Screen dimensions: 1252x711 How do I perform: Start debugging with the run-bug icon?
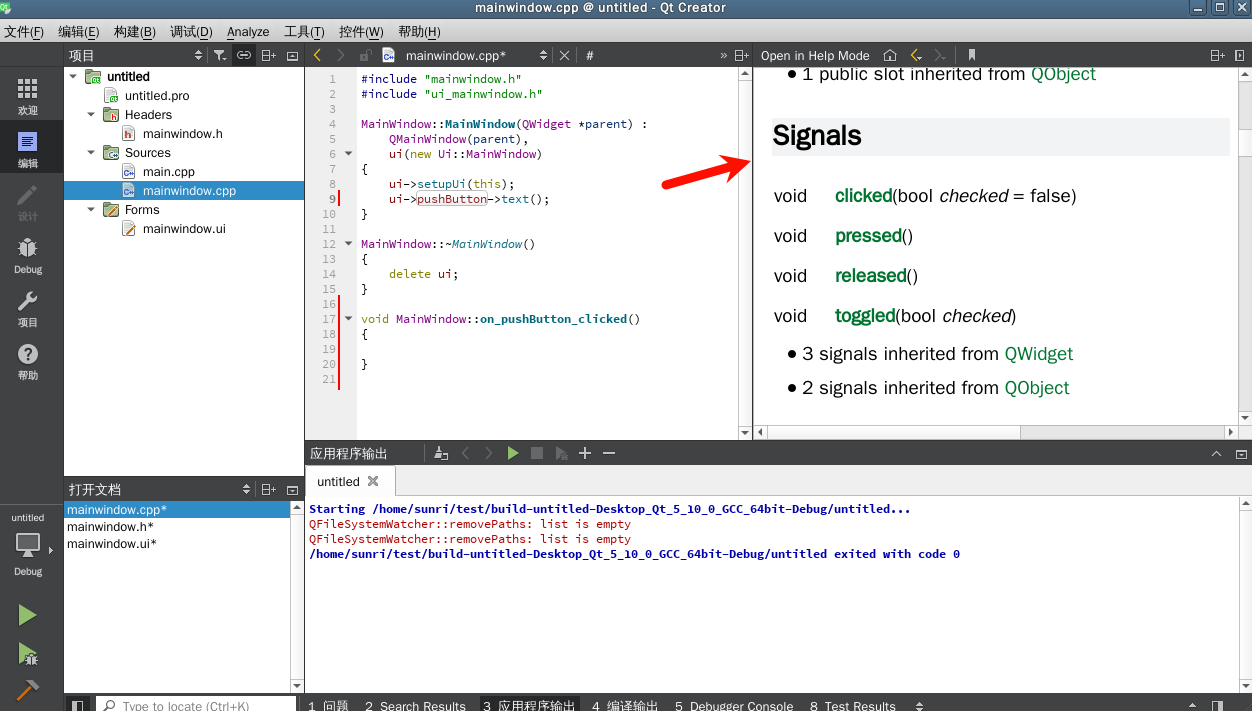(28, 655)
